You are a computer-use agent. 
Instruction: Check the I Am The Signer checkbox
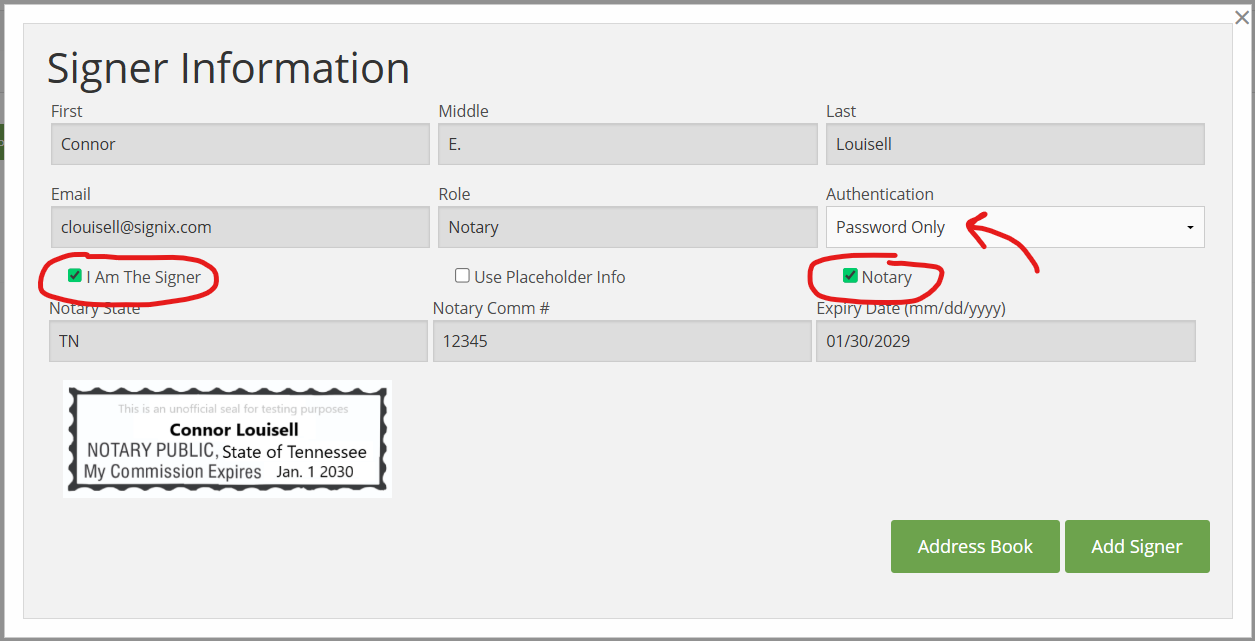tap(75, 276)
